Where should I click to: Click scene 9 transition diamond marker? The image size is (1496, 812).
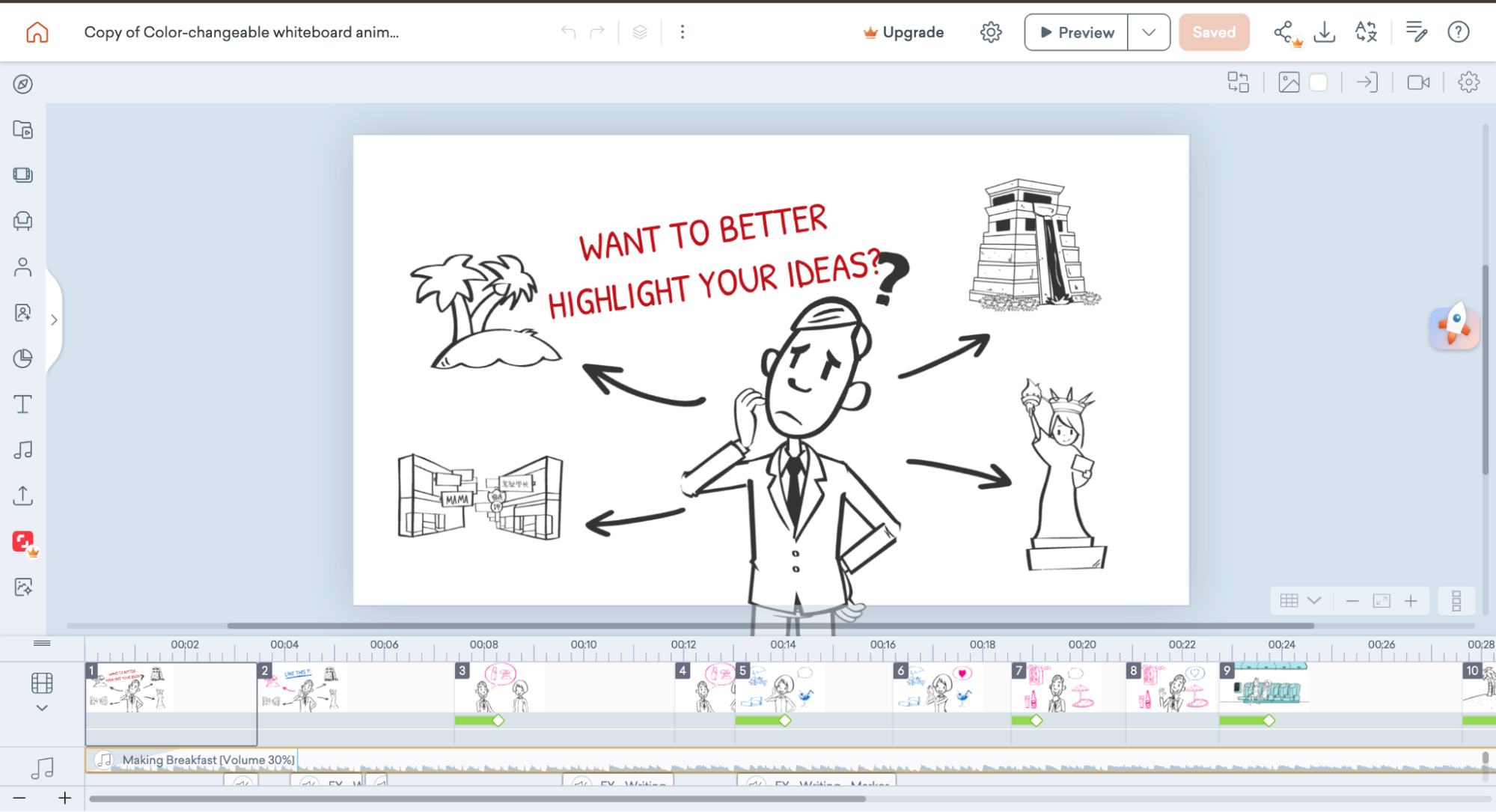[x=1269, y=721]
